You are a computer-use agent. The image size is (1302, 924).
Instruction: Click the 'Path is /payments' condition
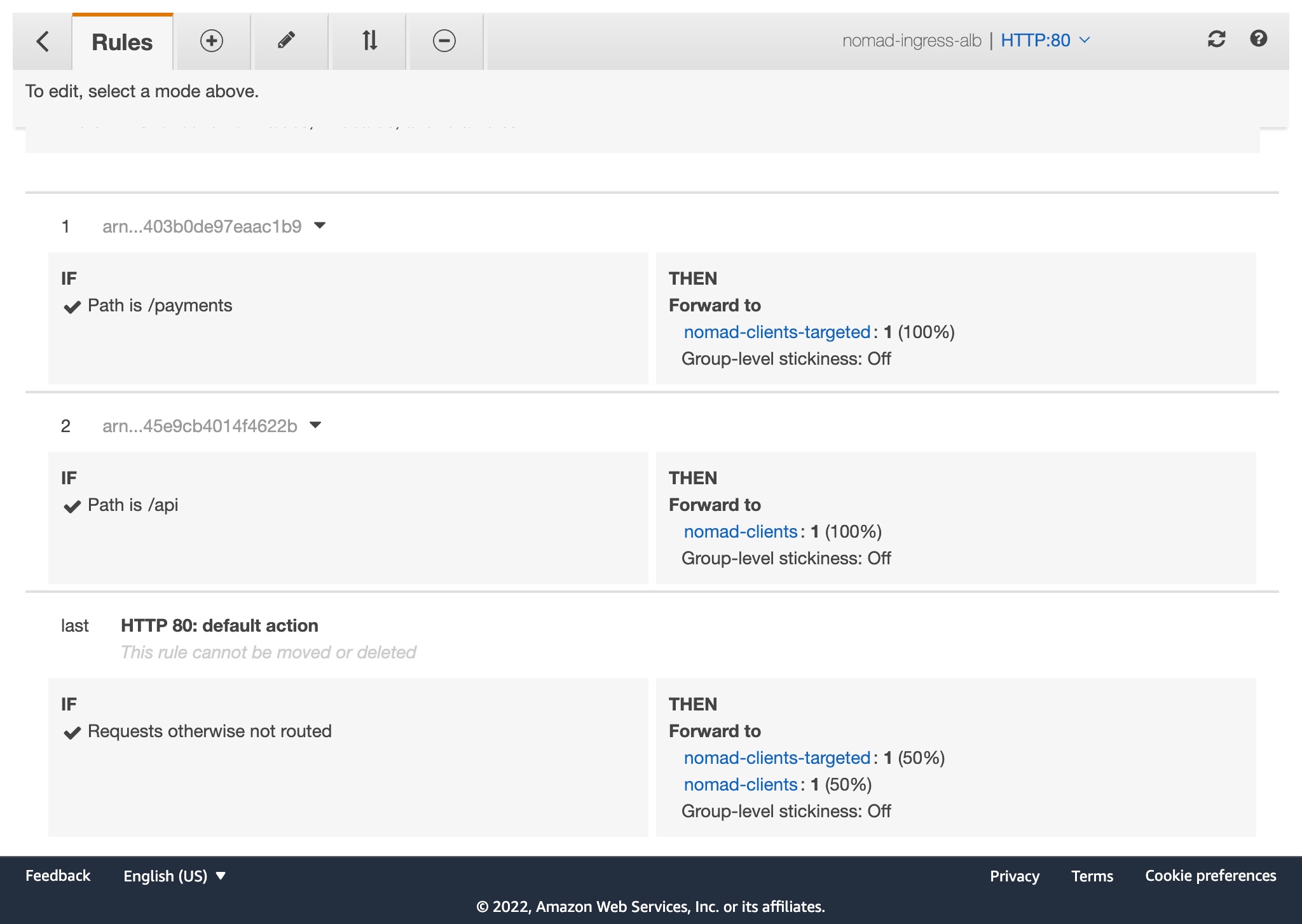[160, 306]
